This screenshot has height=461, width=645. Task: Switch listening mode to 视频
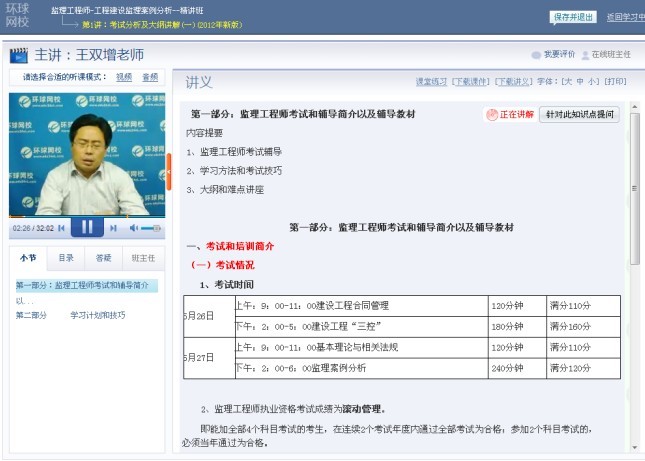(124, 77)
